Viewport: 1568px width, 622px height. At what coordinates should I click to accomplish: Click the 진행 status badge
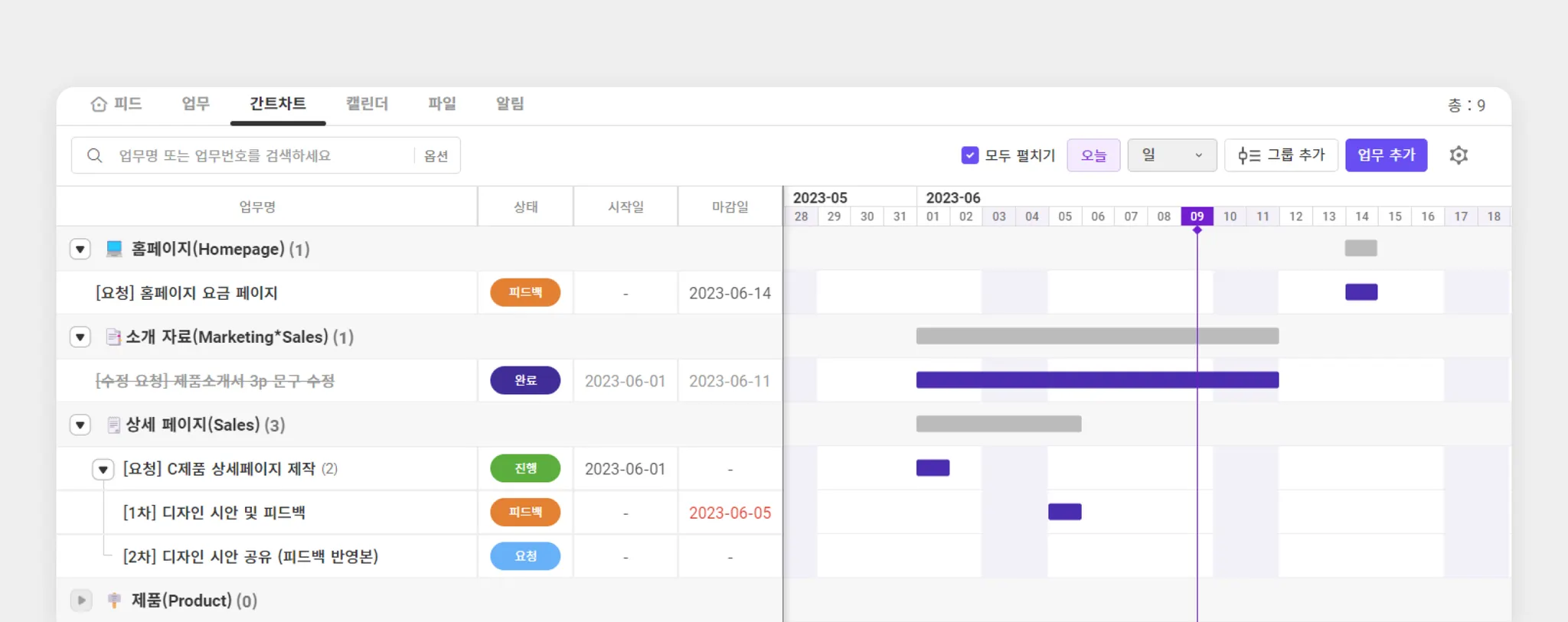[x=525, y=468]
